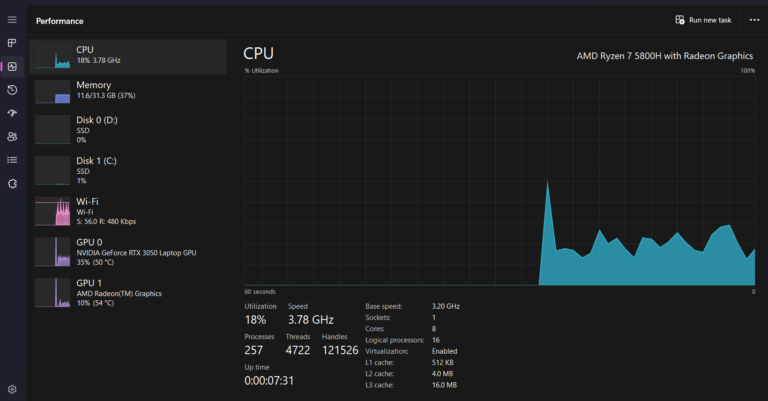Select the Memory performance entry

(128, 92)
